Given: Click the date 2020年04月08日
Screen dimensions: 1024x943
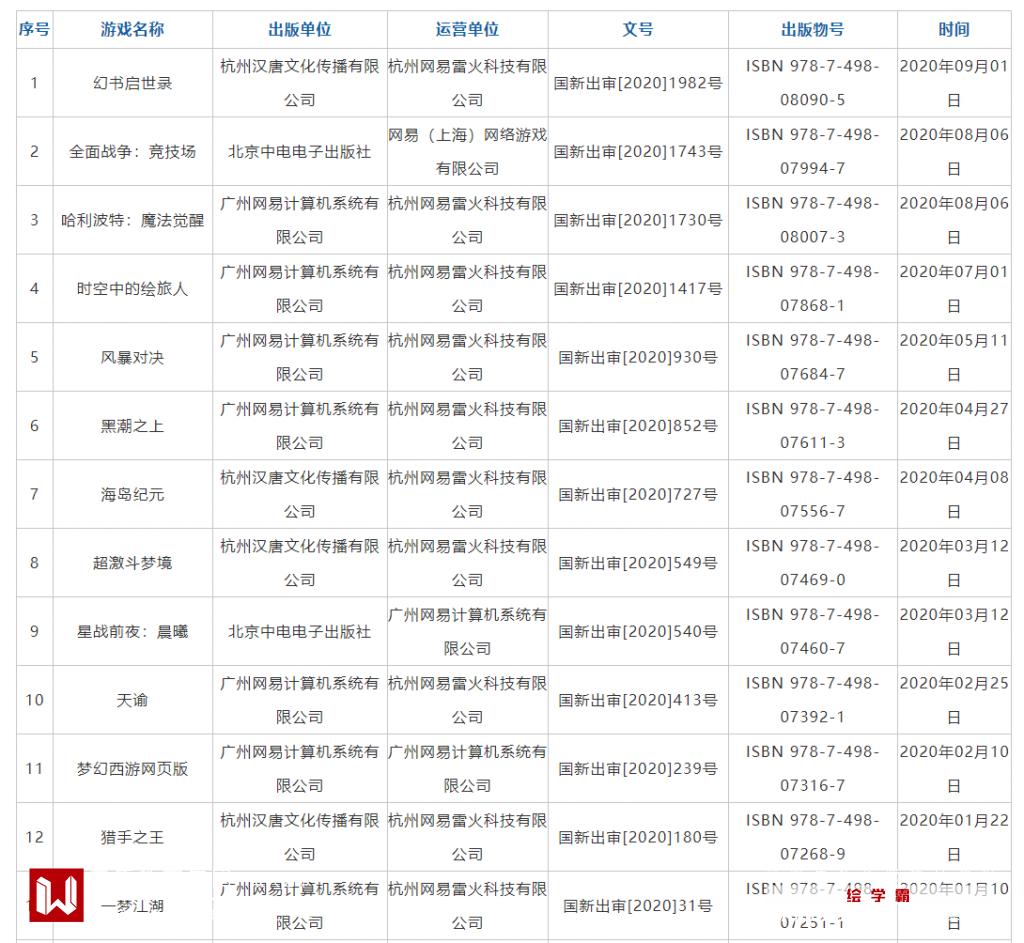Looking at the screenshot, I should [953, 494].
